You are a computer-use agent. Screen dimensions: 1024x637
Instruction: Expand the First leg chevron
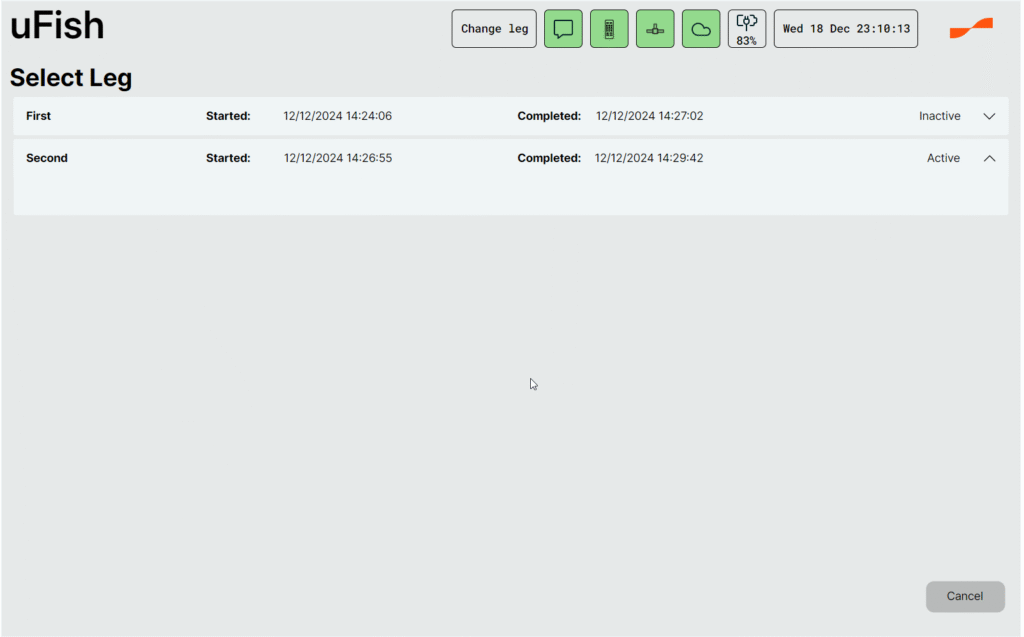point(989,116)
